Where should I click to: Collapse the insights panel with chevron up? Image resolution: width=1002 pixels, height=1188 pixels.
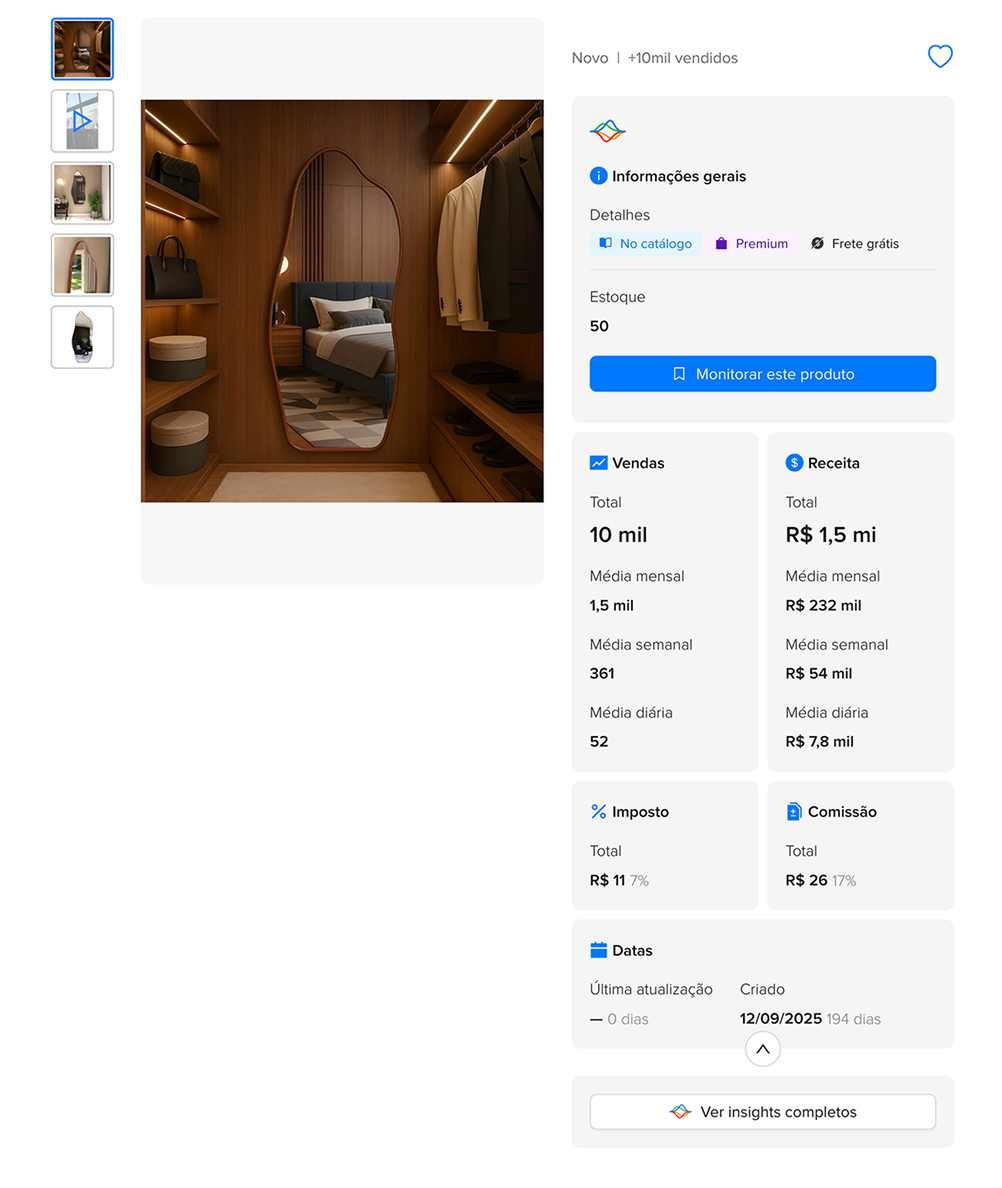point(763,1049)
